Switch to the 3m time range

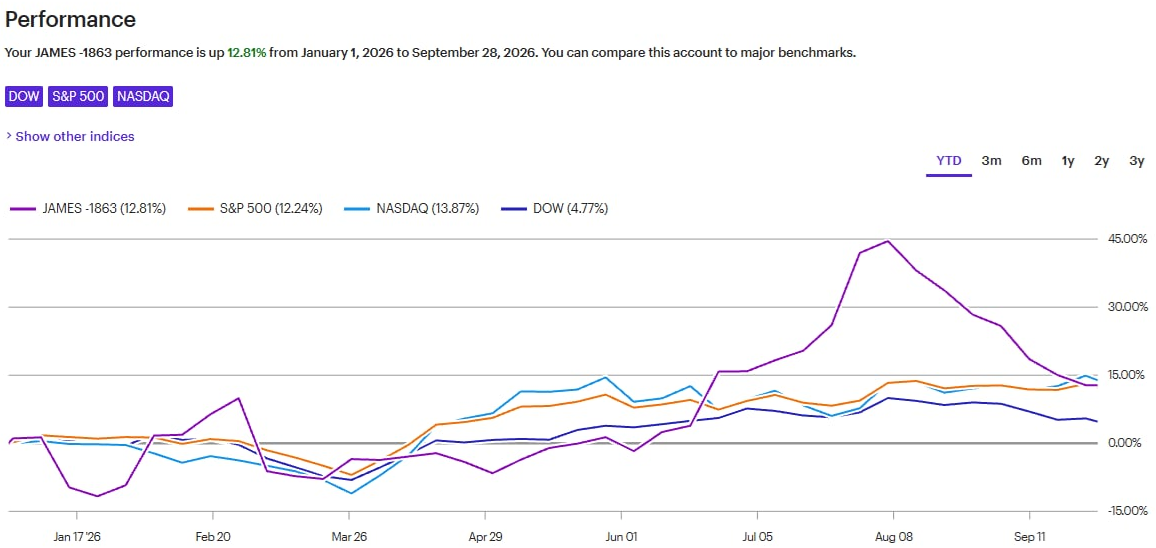pos(991,161)
